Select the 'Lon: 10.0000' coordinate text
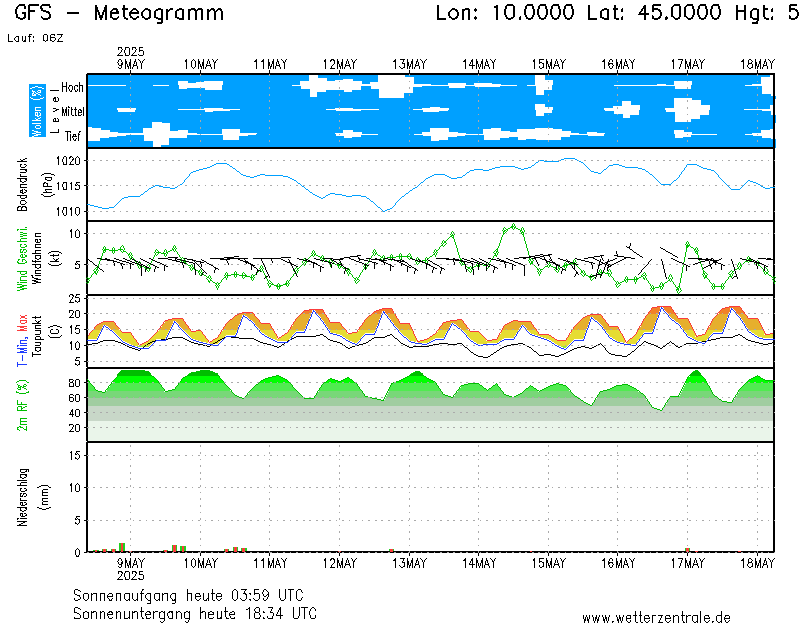 tap(505, 13)
